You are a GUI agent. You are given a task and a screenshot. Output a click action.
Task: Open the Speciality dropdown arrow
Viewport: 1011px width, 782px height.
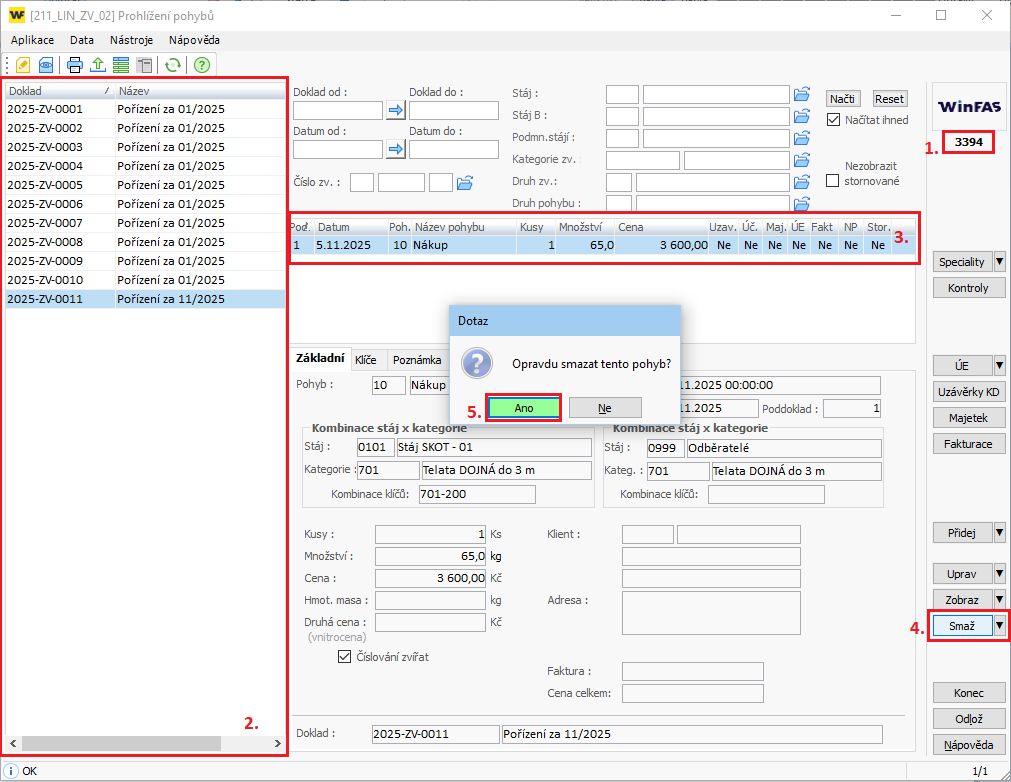point(999,262)
